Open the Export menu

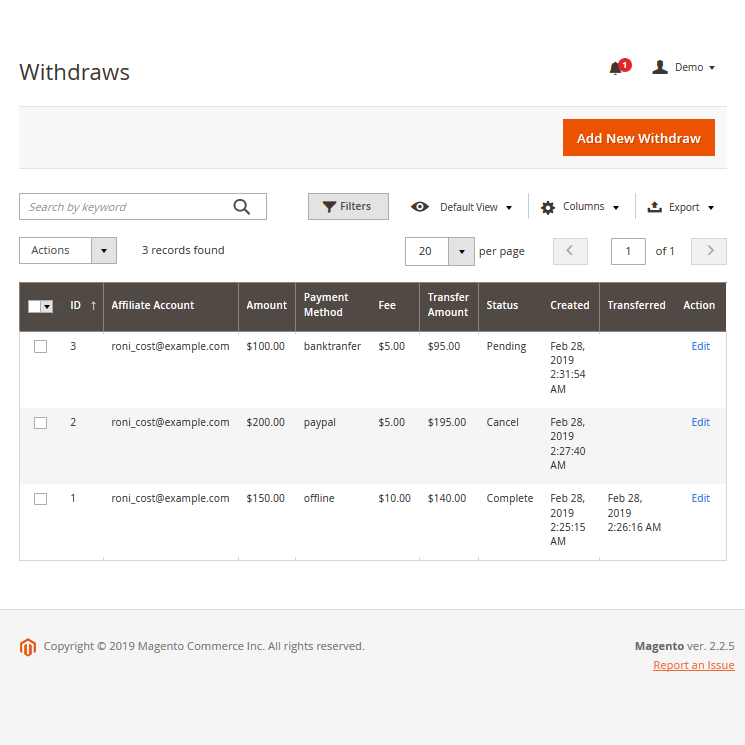tap(681, 207)
